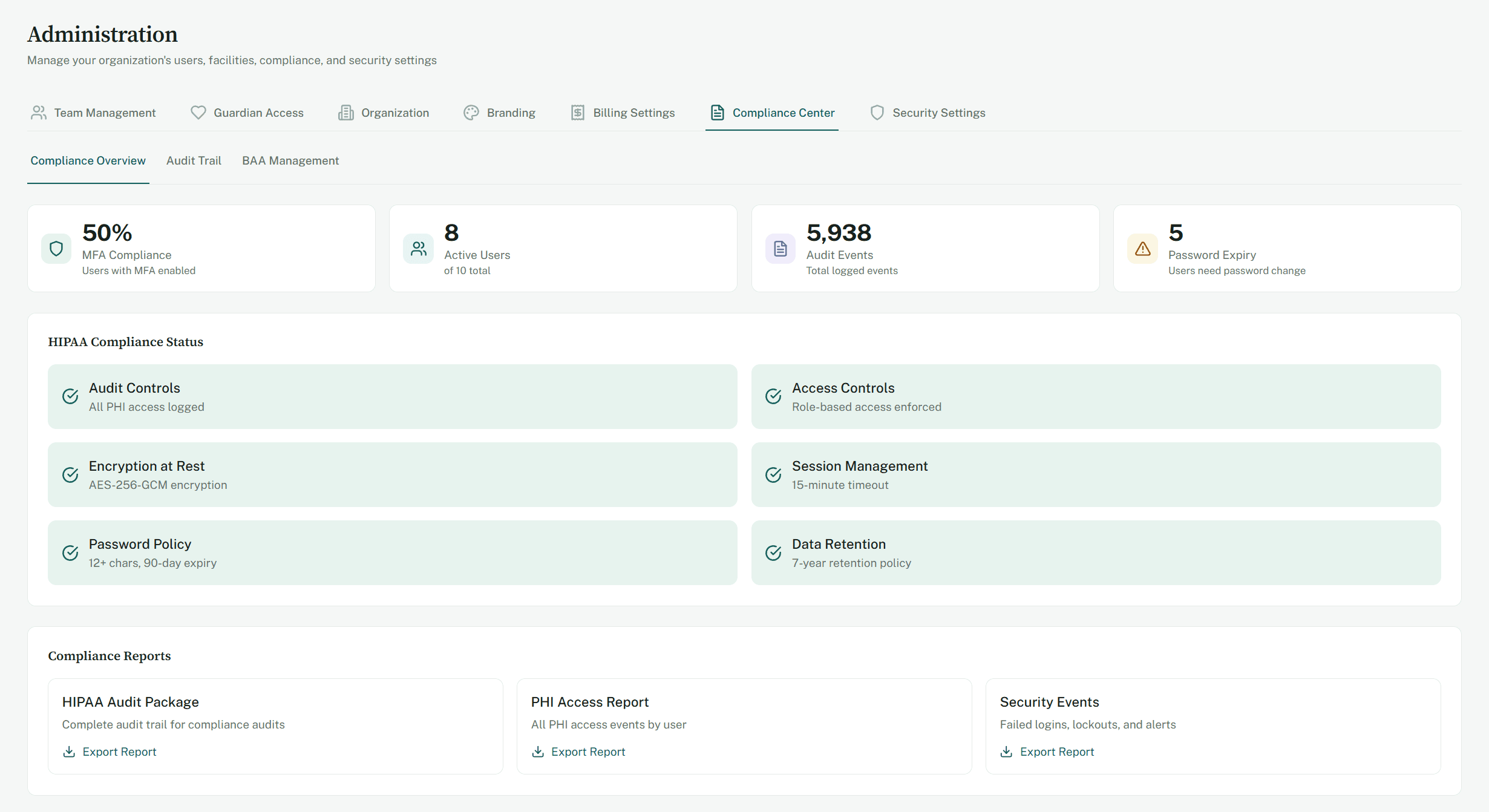Click 'Complete audit trail for compliance audits' text
1489x812 pixels.
coord(173,724)
